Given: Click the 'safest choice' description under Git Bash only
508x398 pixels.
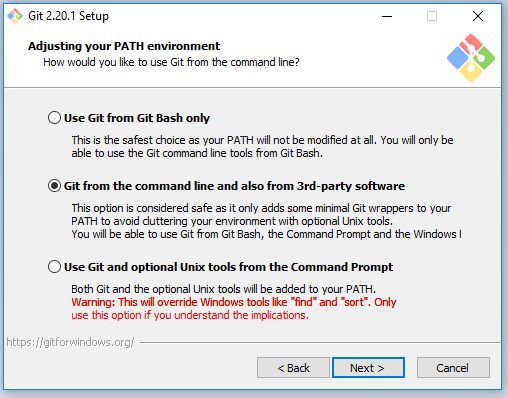Looking at the screenshot, I should 262,147.
